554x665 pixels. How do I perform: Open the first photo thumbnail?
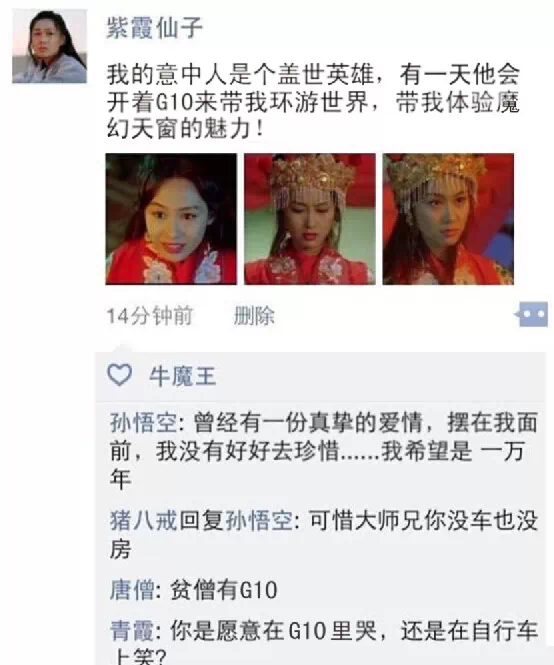(x=171, y=219)
